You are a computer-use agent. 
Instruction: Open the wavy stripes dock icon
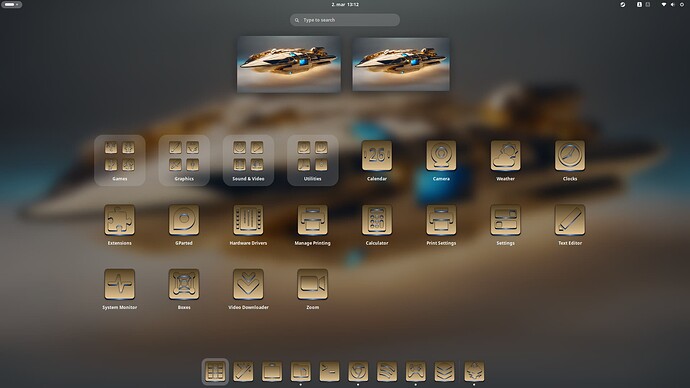click(x=387, y=372)
